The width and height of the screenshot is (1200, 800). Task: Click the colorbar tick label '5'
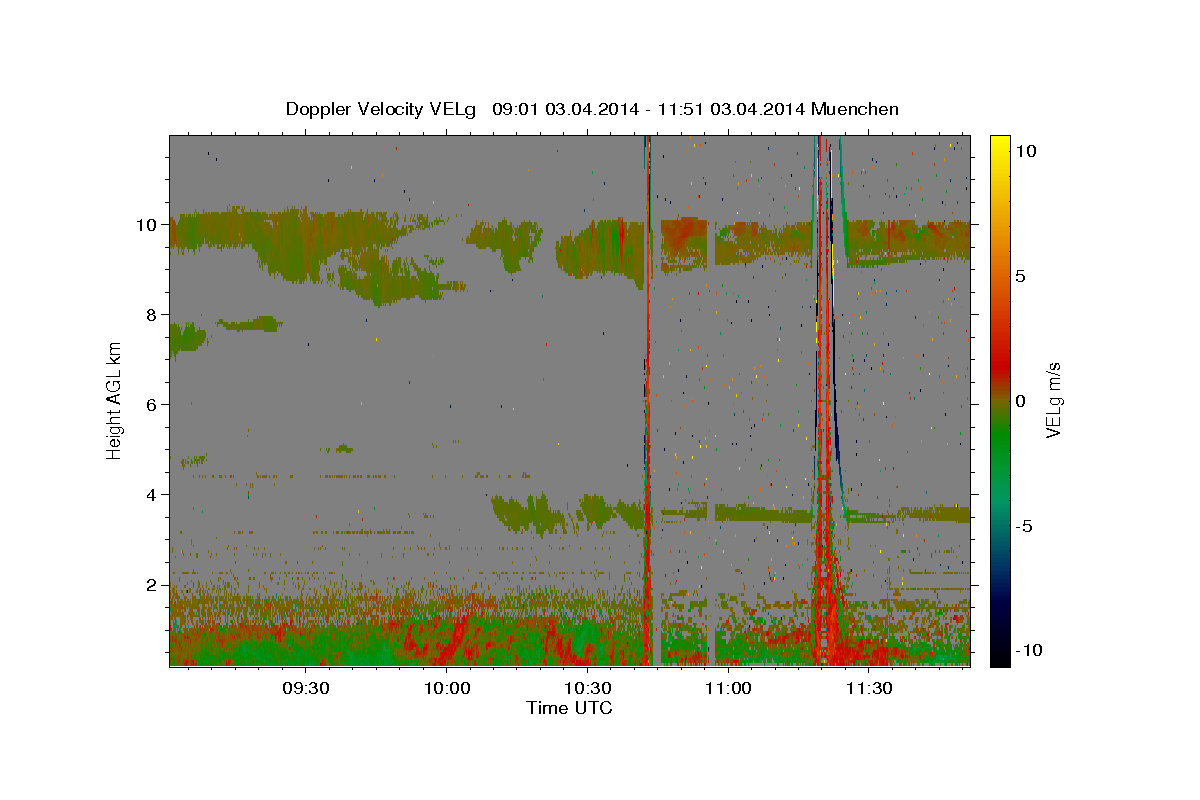(1020, 275)
